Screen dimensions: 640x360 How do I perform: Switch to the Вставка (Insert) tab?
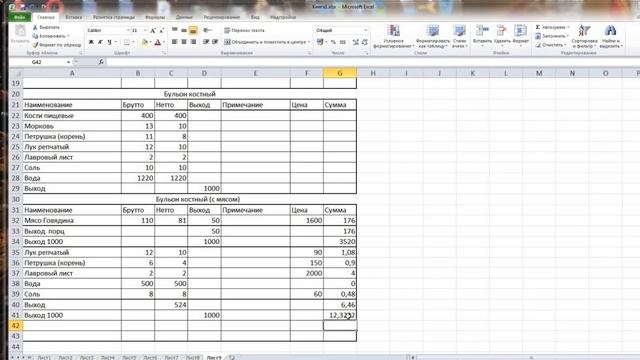(73, 17)
